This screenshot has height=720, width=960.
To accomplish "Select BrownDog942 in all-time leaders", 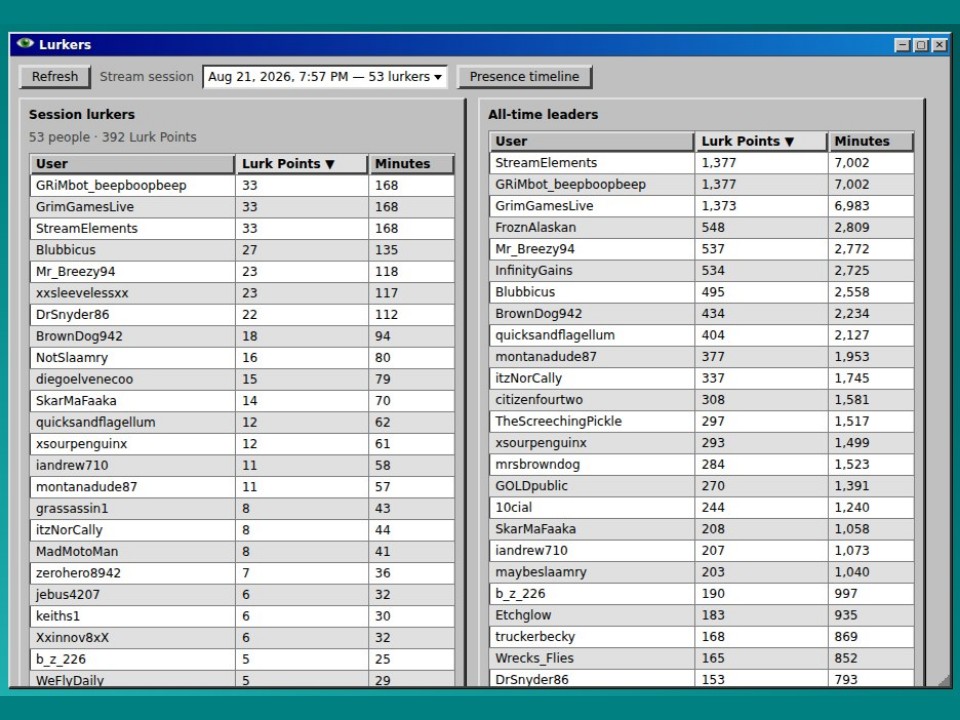I will coord(702,313).
